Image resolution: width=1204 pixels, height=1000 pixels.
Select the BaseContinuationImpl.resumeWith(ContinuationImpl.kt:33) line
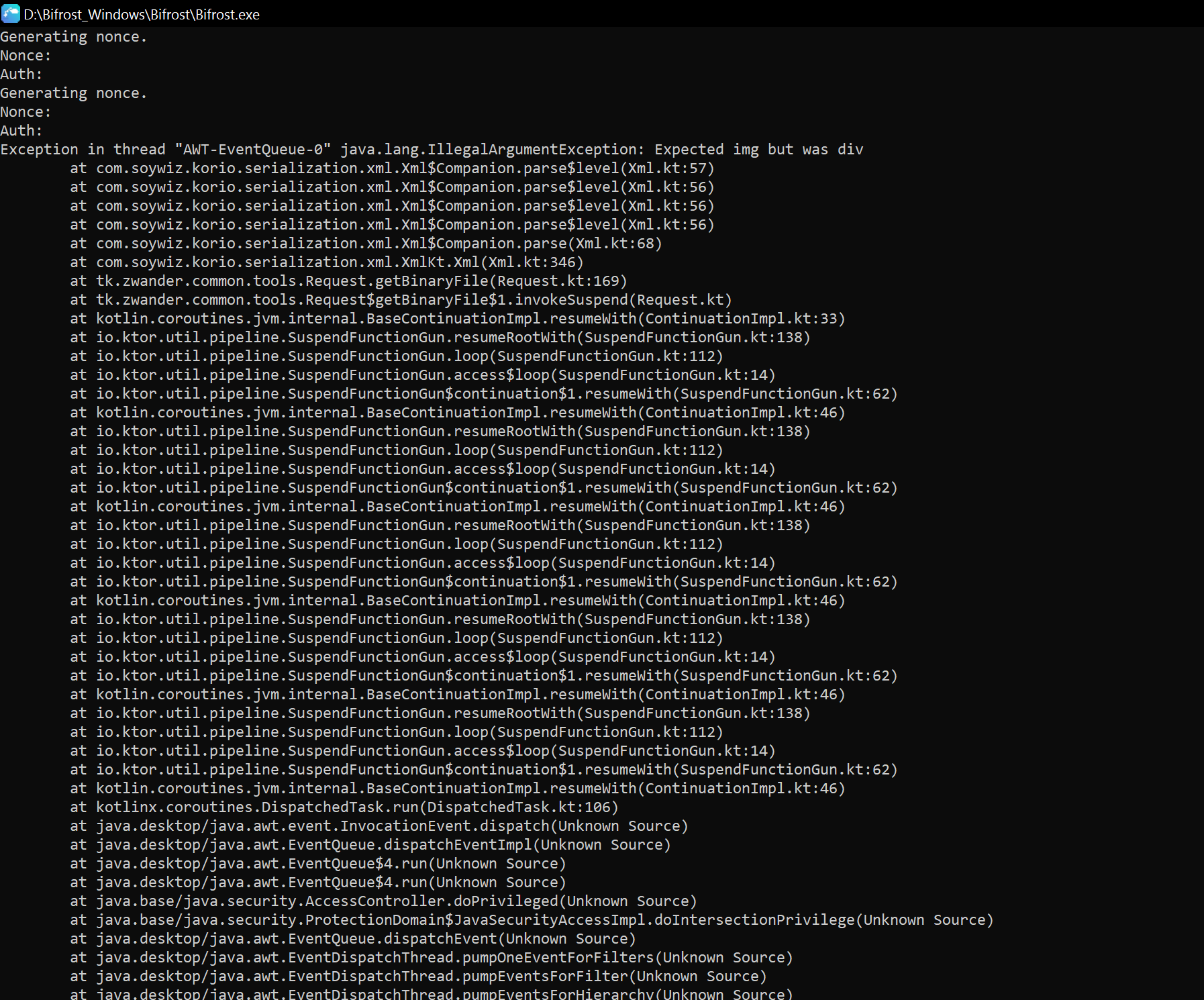pos(458,318)
